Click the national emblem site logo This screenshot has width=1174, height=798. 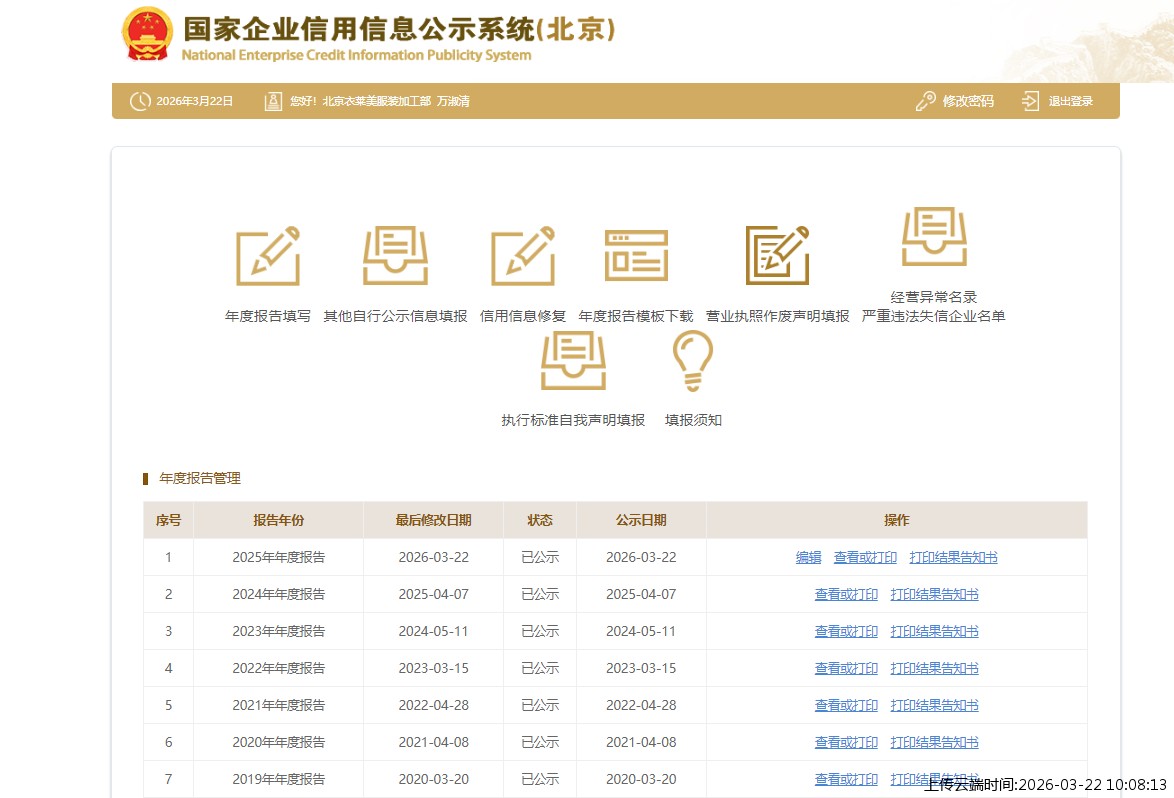(147, 36)
